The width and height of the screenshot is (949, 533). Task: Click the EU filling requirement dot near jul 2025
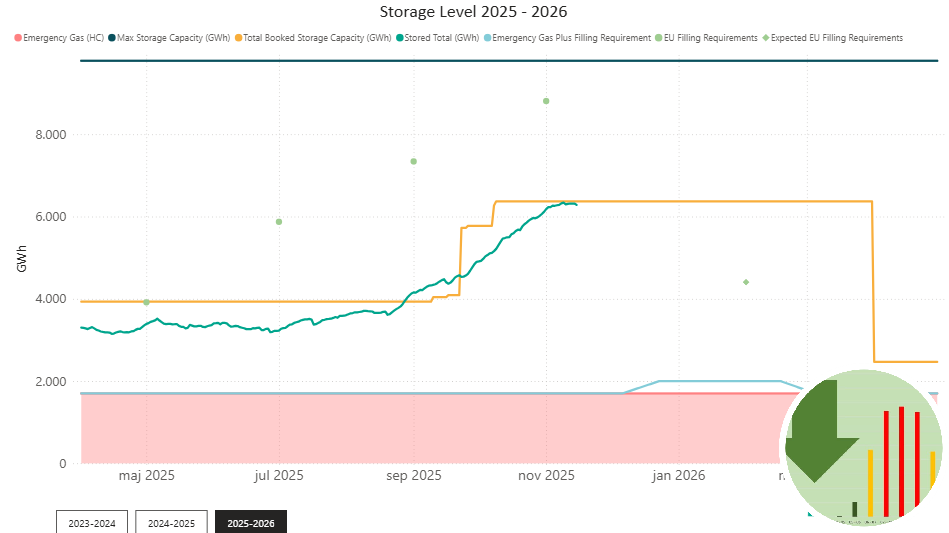tap(279, 222)
